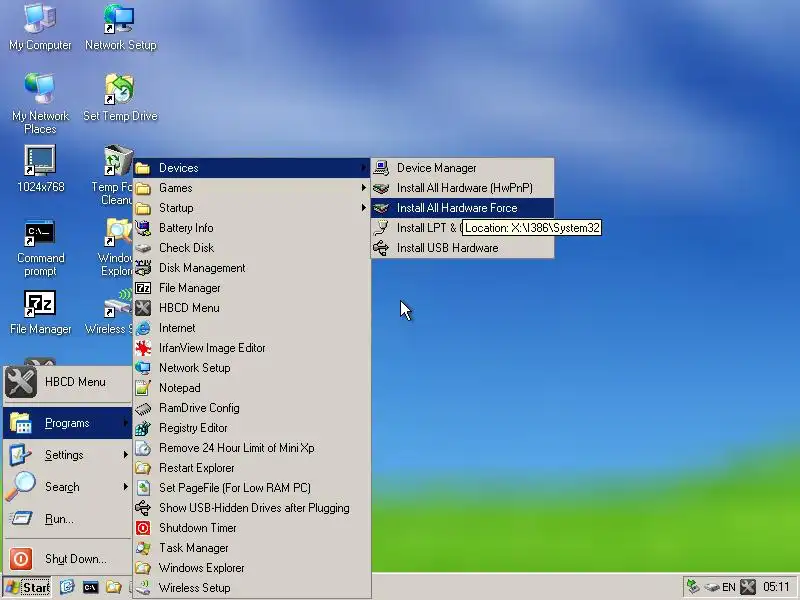This screenshot has width=800, height=600.
Task: Click the 05:11 clock in system tray
Action: [777, 587]
